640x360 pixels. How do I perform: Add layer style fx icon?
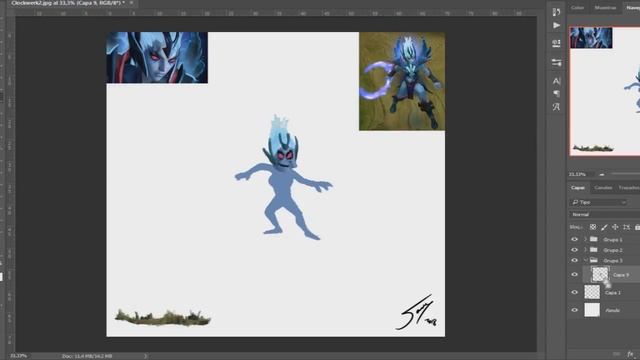631,354
